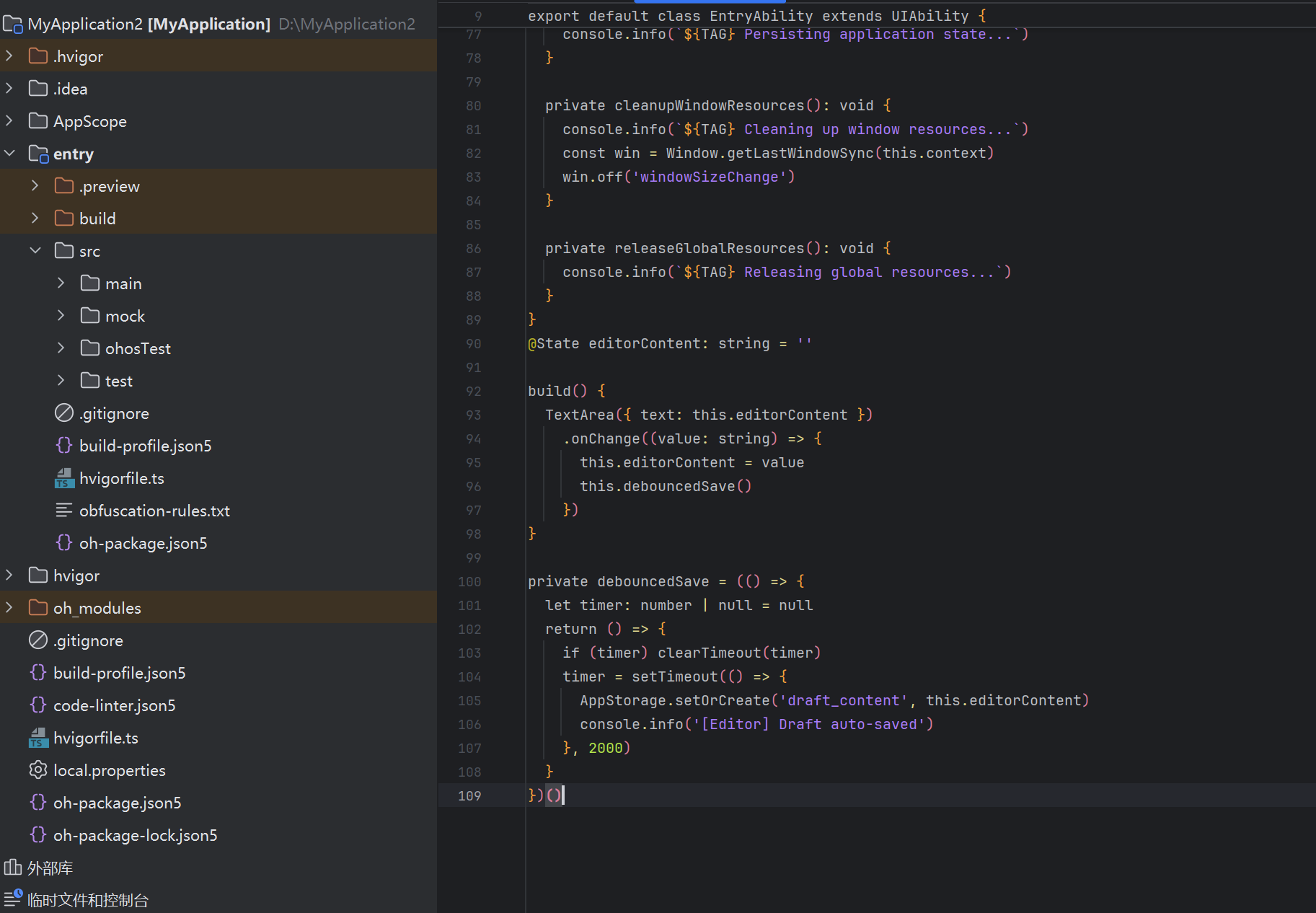Expand the build folder chevron
Image resolution: width=1316 pixels, height=913 pixels.
35,218
